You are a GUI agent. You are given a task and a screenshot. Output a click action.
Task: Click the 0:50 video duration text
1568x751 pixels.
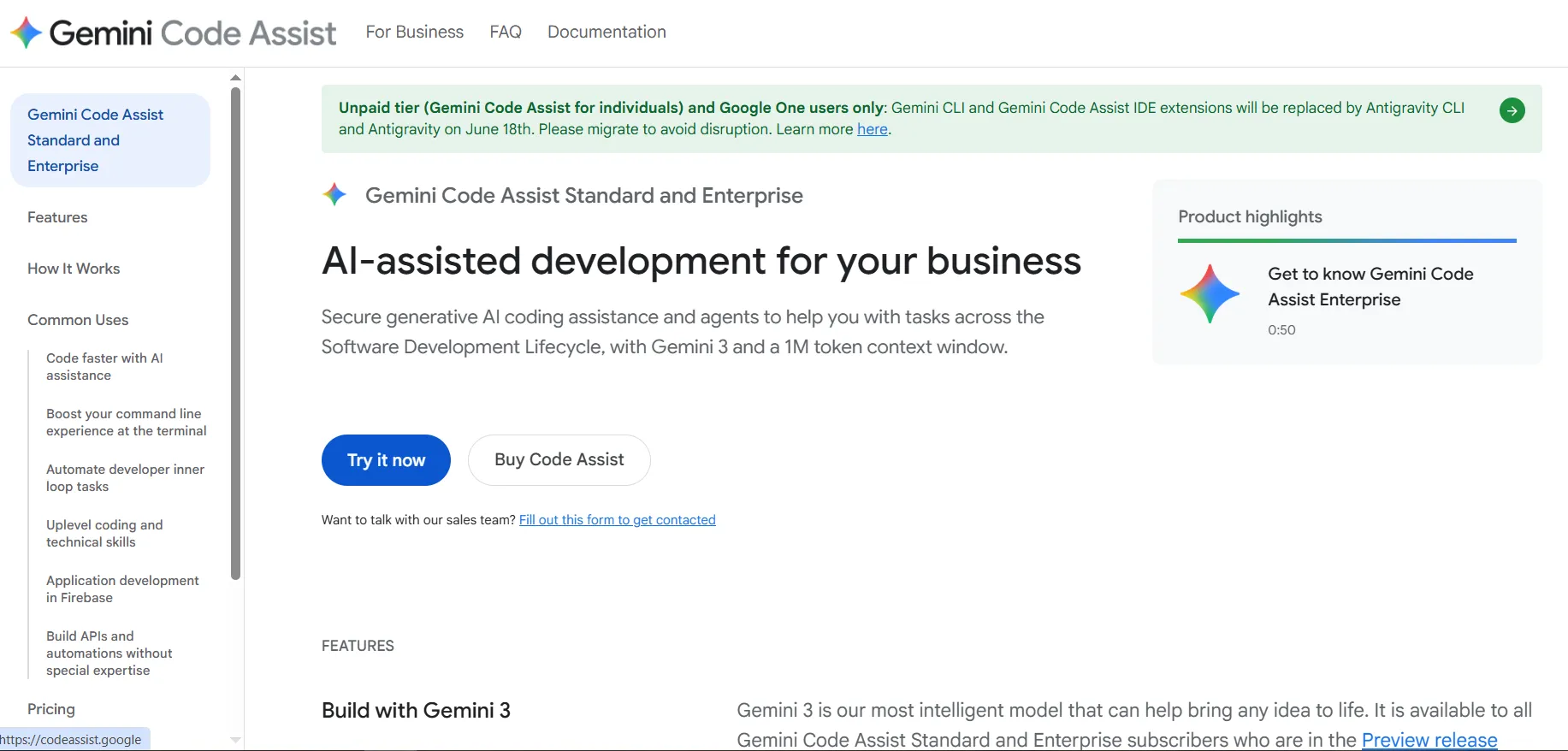[1281, 330]
